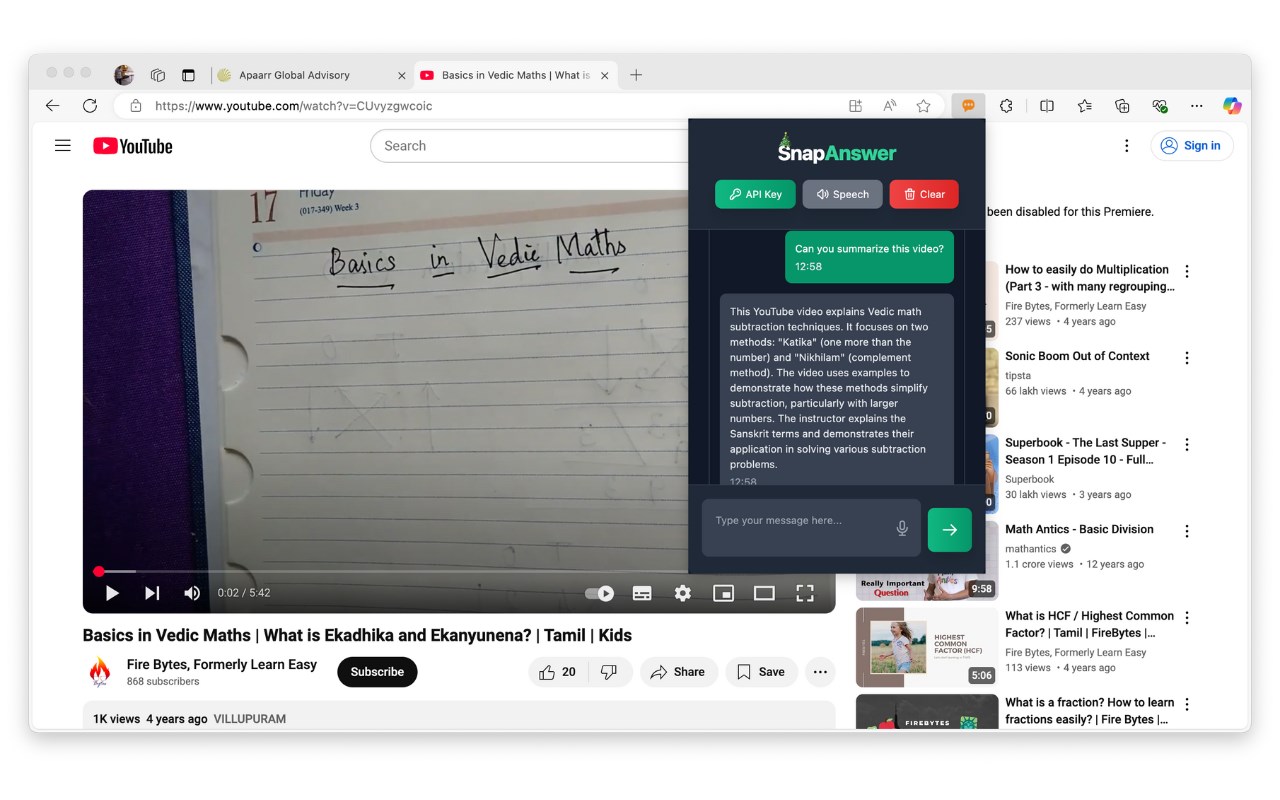This screenshot has height=800, width=1280.
Task: Open browser Settings and more menu
Action: pyautogui.click(x=1196, y=105)
